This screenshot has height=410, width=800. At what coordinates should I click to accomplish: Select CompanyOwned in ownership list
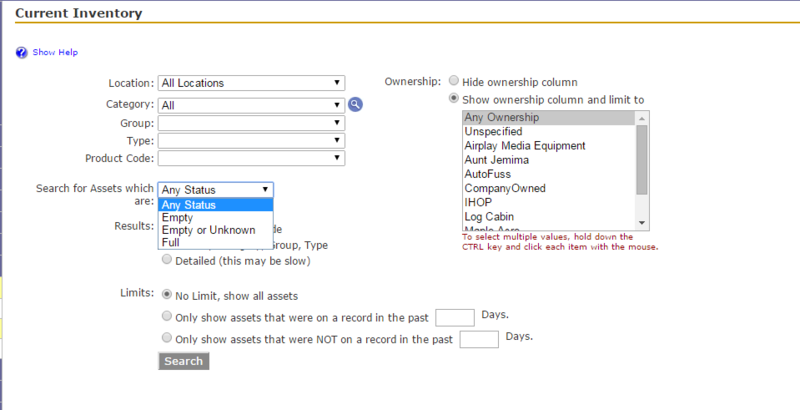pos(549,188)
